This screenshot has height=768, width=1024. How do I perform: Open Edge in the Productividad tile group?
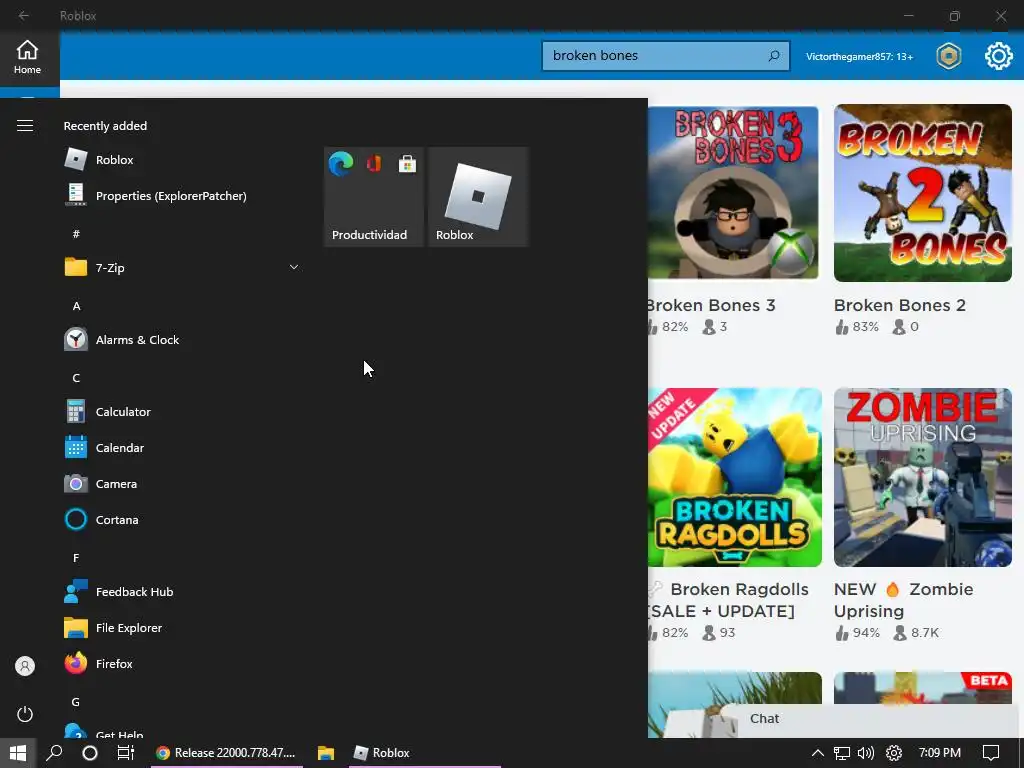(341, 163)
